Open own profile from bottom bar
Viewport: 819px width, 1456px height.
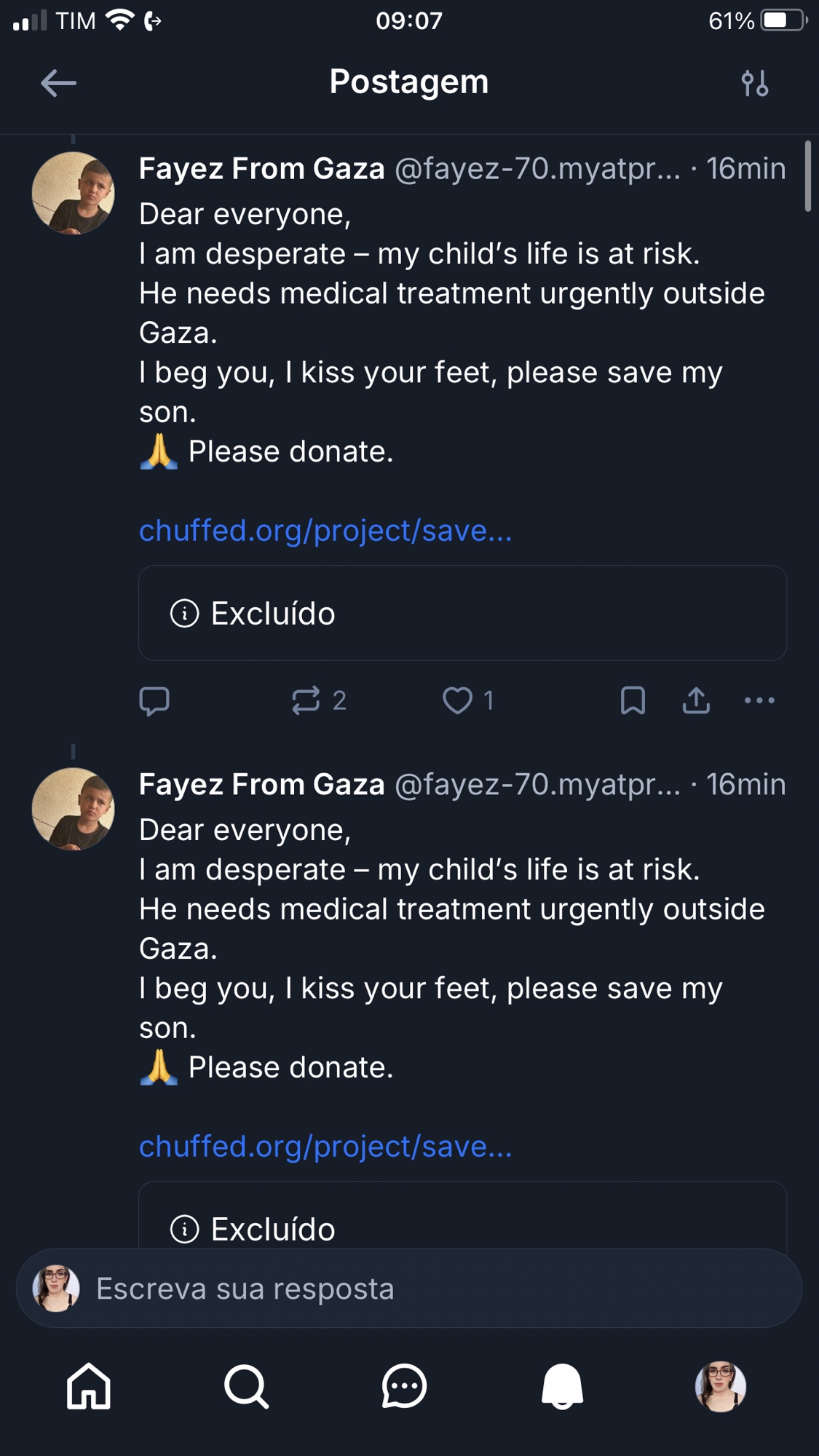pos(720,1386)
